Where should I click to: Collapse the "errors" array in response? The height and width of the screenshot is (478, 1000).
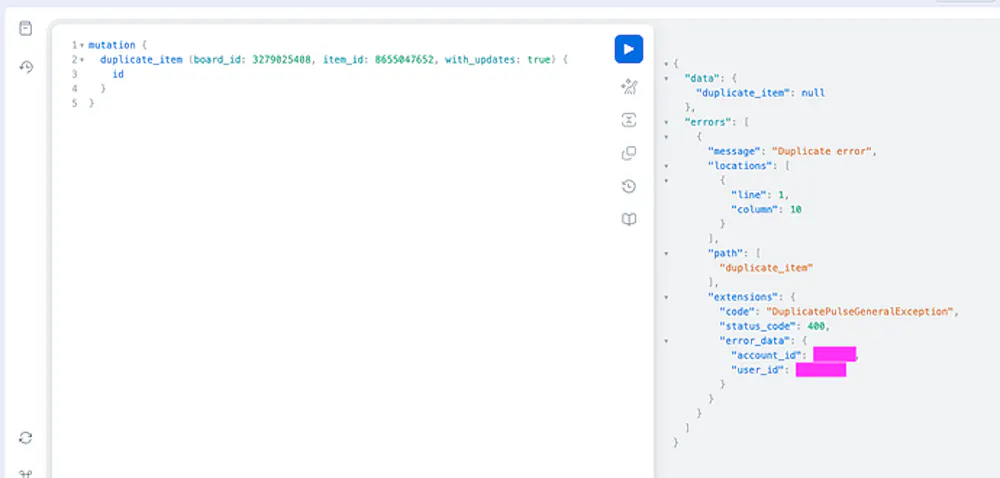(x=666, y=122)
